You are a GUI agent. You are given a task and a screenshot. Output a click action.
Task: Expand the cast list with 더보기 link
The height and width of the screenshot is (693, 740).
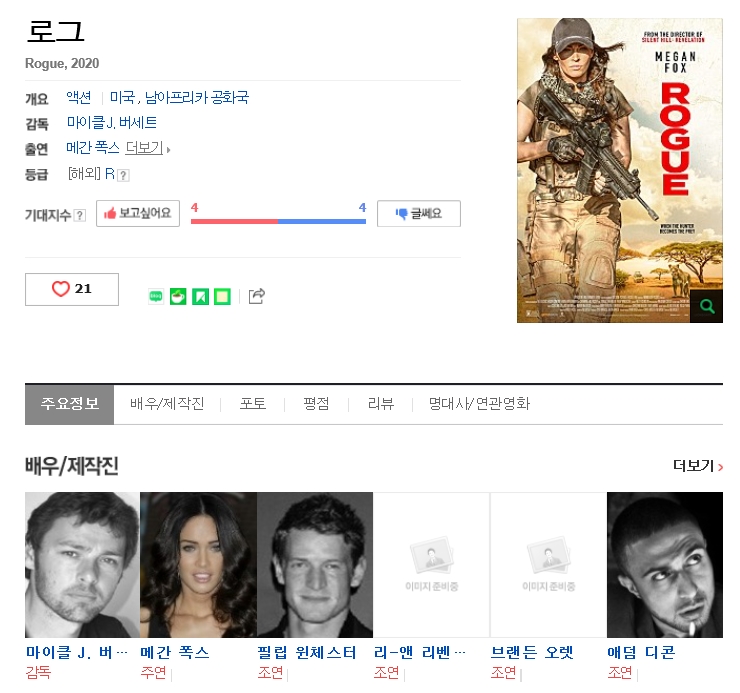(x=144, y=148)
